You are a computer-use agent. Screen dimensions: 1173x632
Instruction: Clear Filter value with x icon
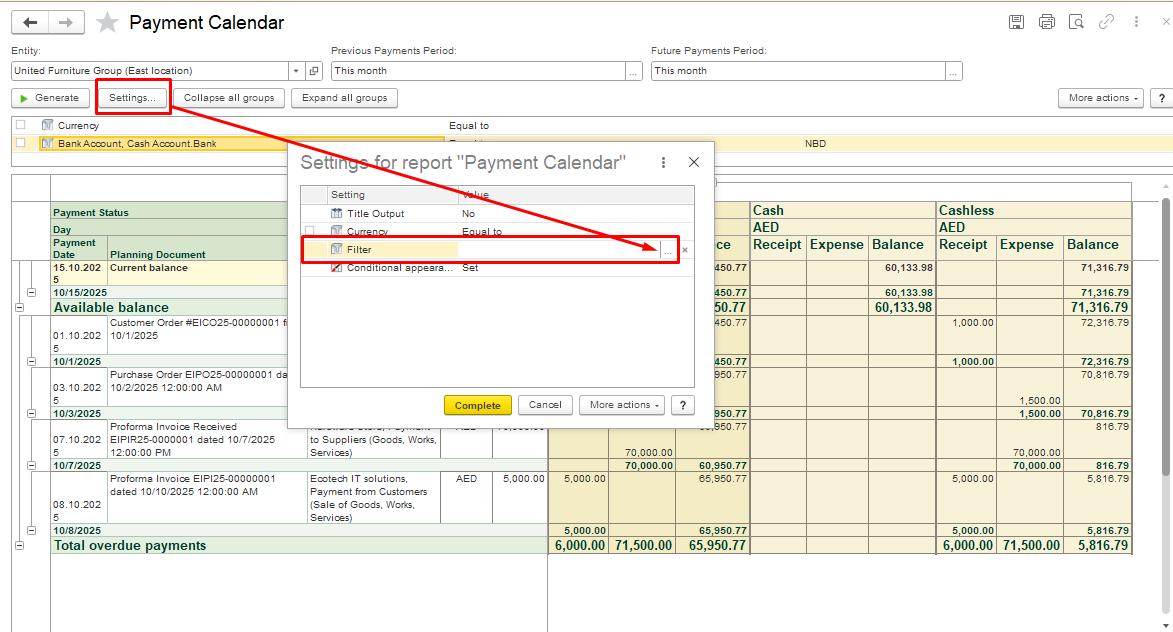pos(685,250)
